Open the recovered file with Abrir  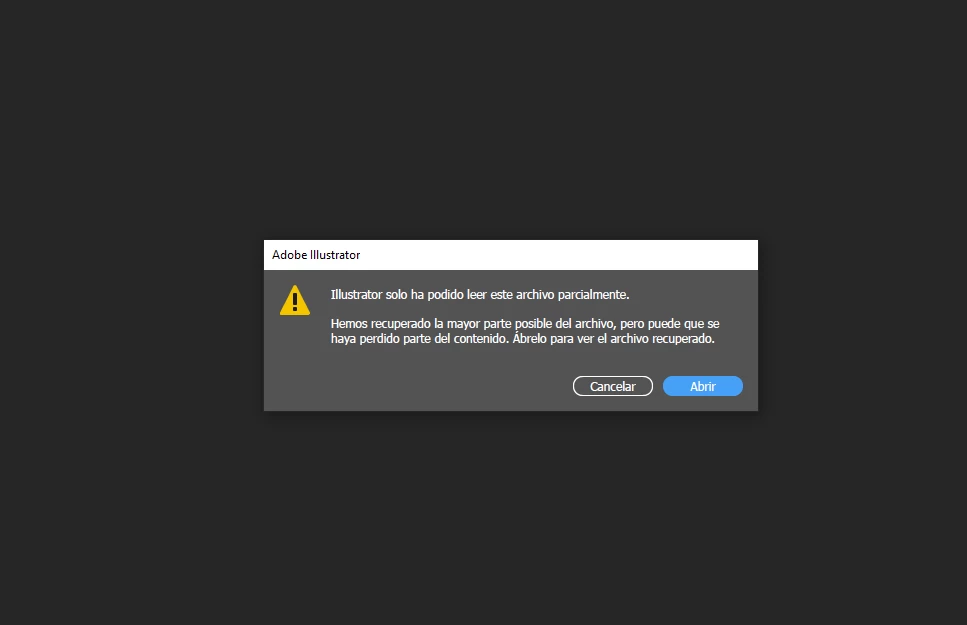pos(702,386)
